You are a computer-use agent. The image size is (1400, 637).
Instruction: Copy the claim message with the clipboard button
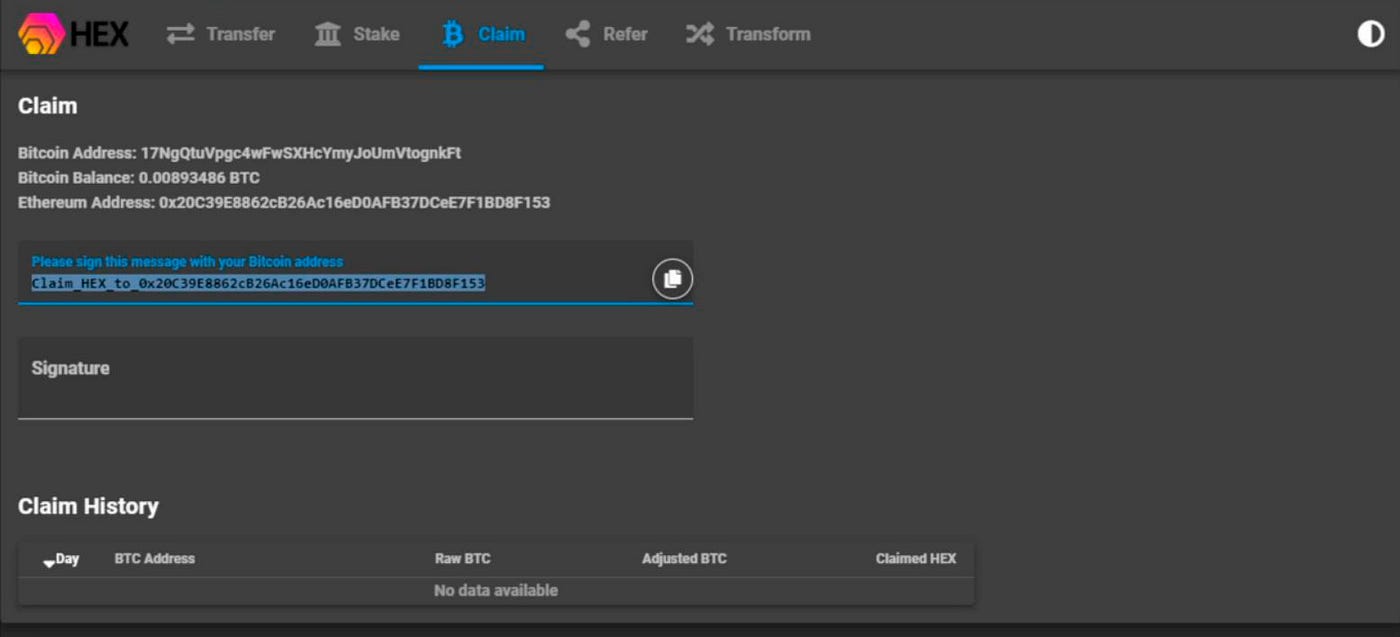[672, 279]
